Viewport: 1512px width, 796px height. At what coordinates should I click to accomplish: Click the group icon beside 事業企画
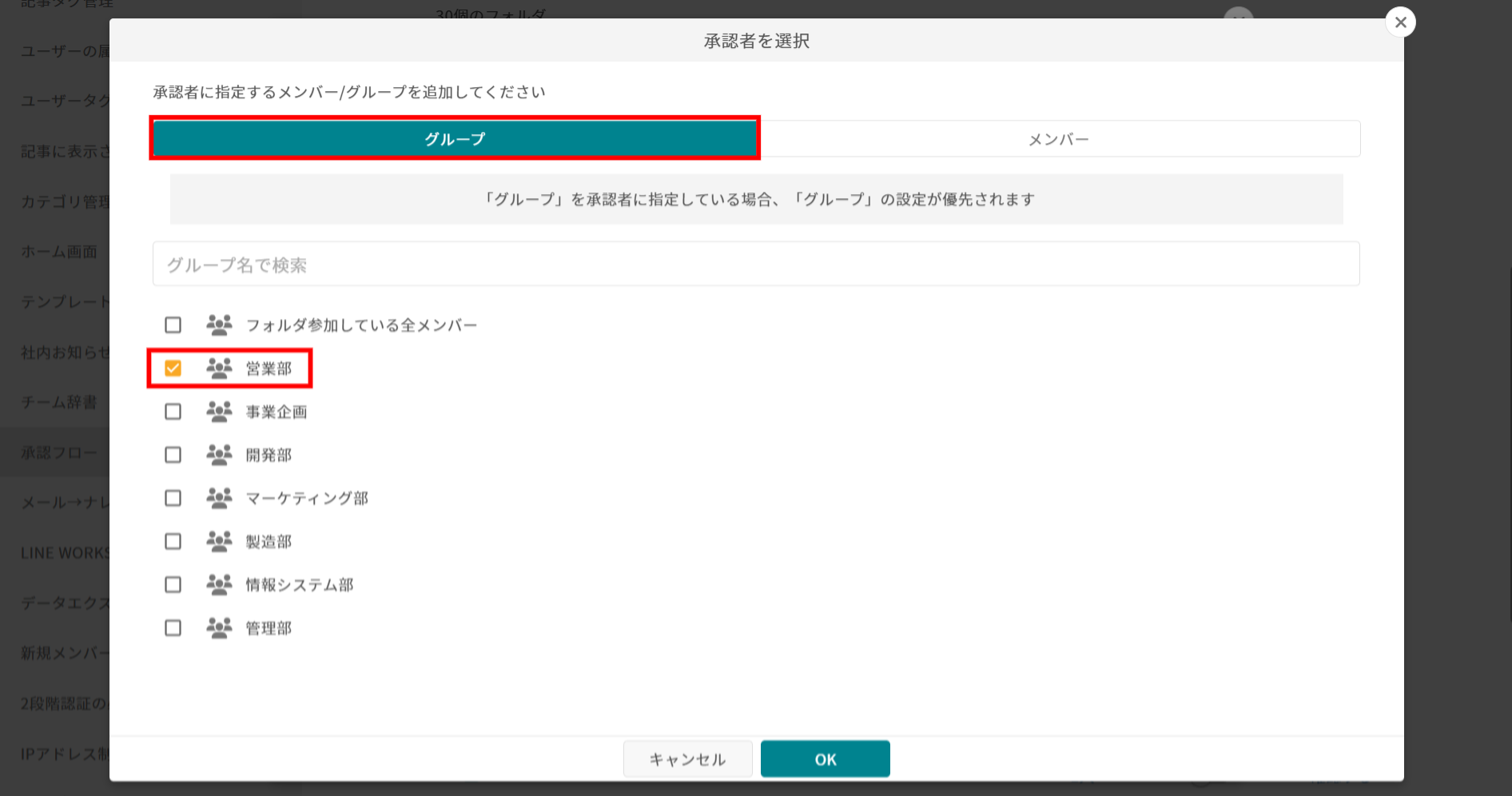pyautogui.click(x=219, y=412)
